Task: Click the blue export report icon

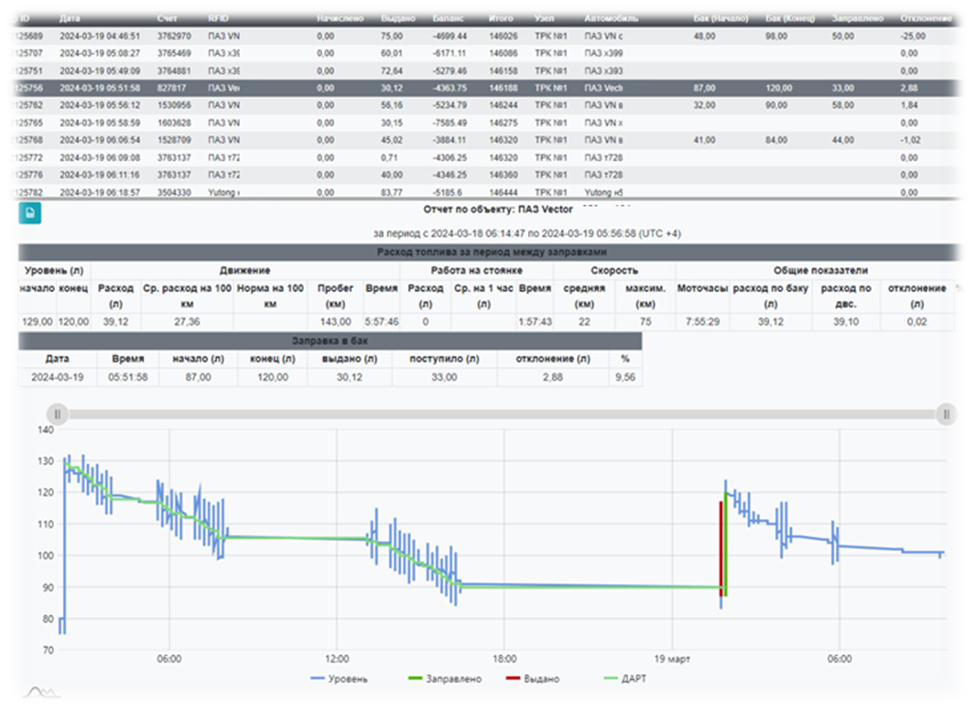Action: [29, 213]
